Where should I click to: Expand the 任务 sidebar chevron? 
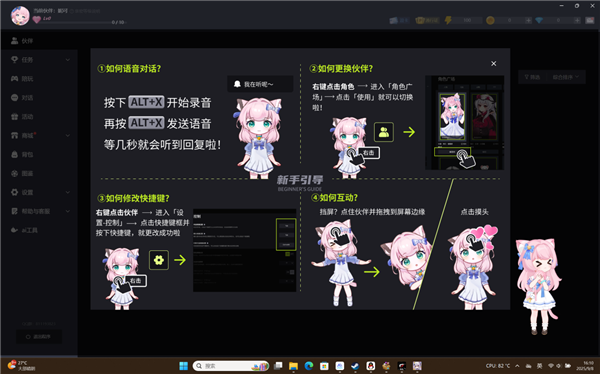(68, 60)
